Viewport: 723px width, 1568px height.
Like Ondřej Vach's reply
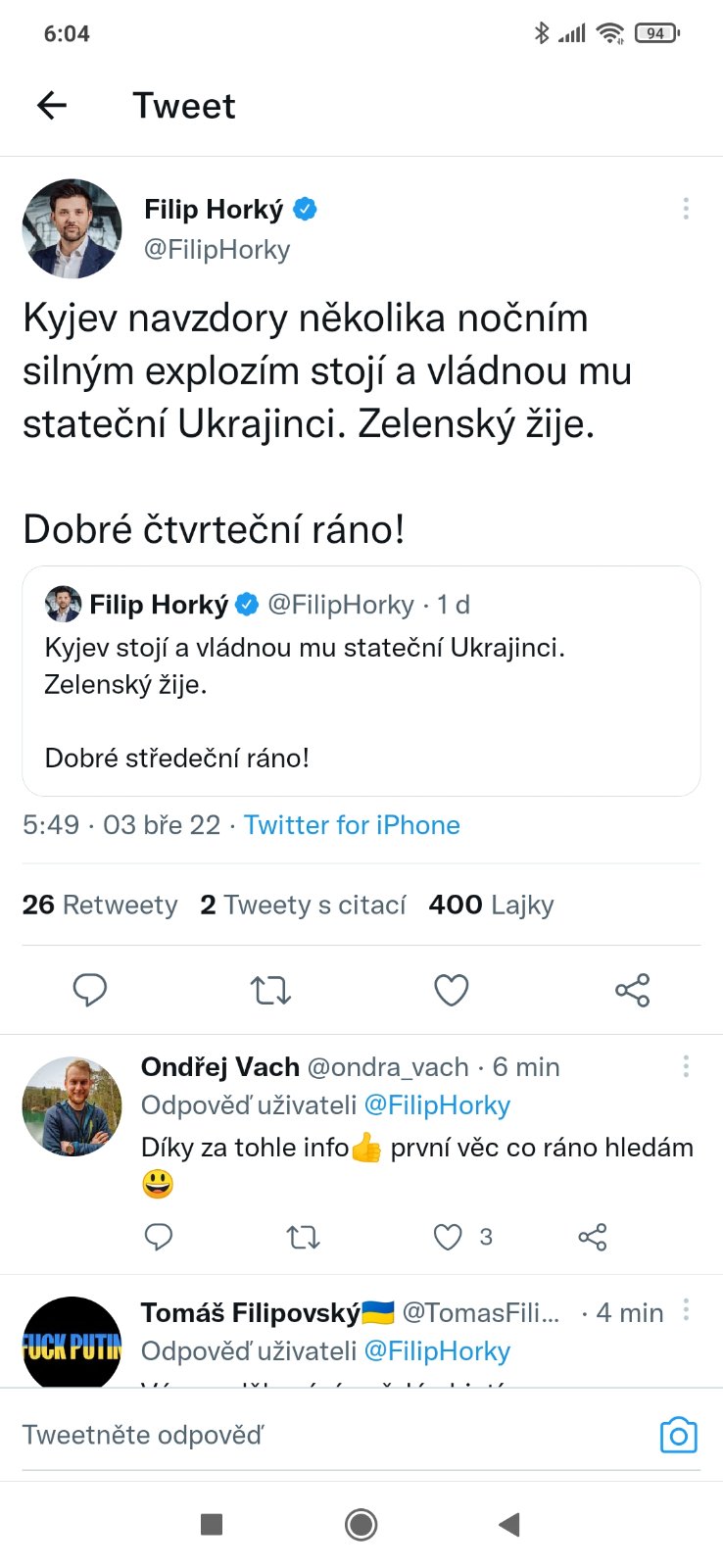point(448,1238)
